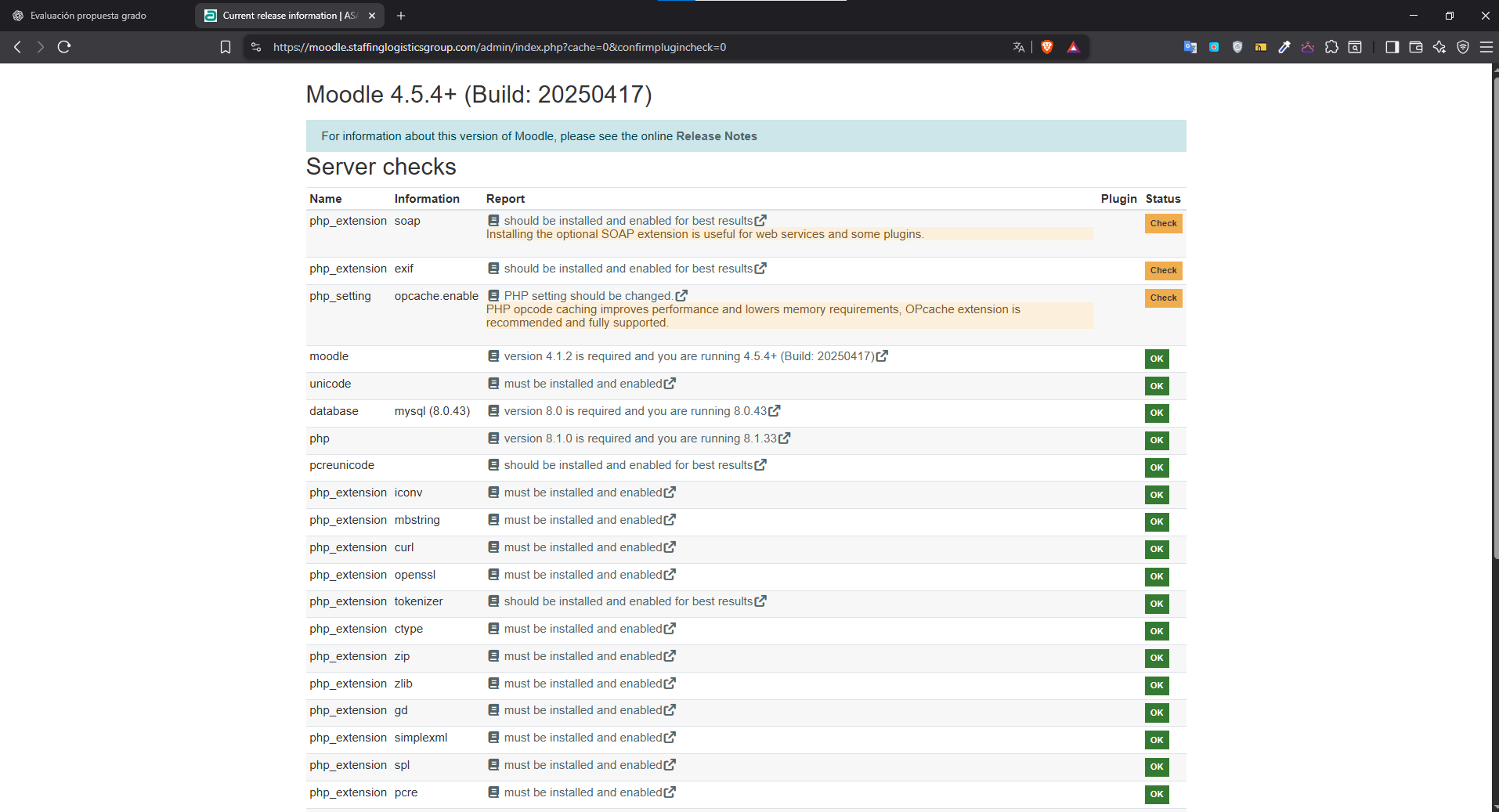The height and width of the screenshot is (812, 1499).
Task: Click the Leo AI sparkle icon
Action: point(1439,47)
